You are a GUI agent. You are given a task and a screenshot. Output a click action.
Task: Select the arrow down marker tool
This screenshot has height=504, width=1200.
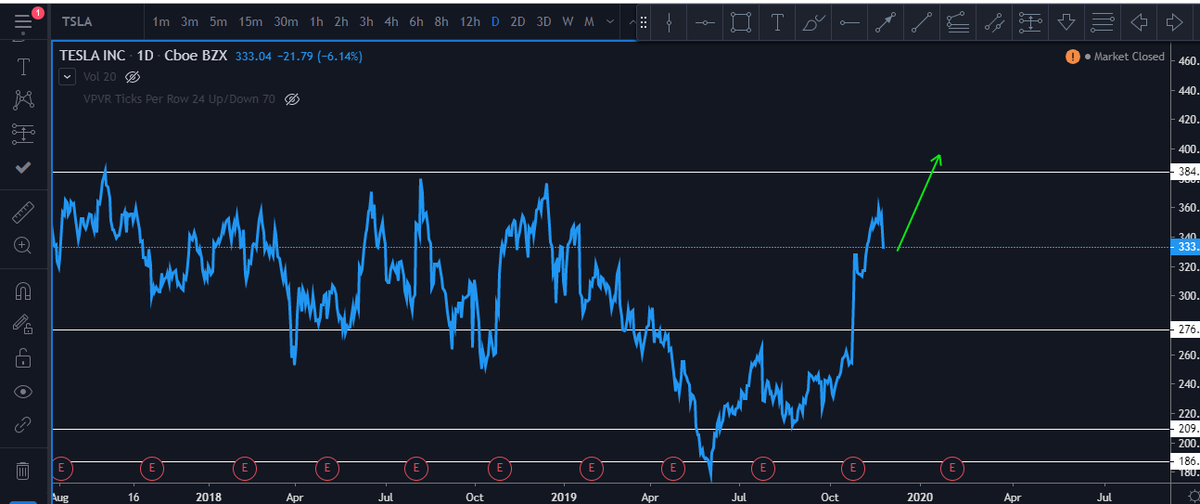coord(1066,22)
